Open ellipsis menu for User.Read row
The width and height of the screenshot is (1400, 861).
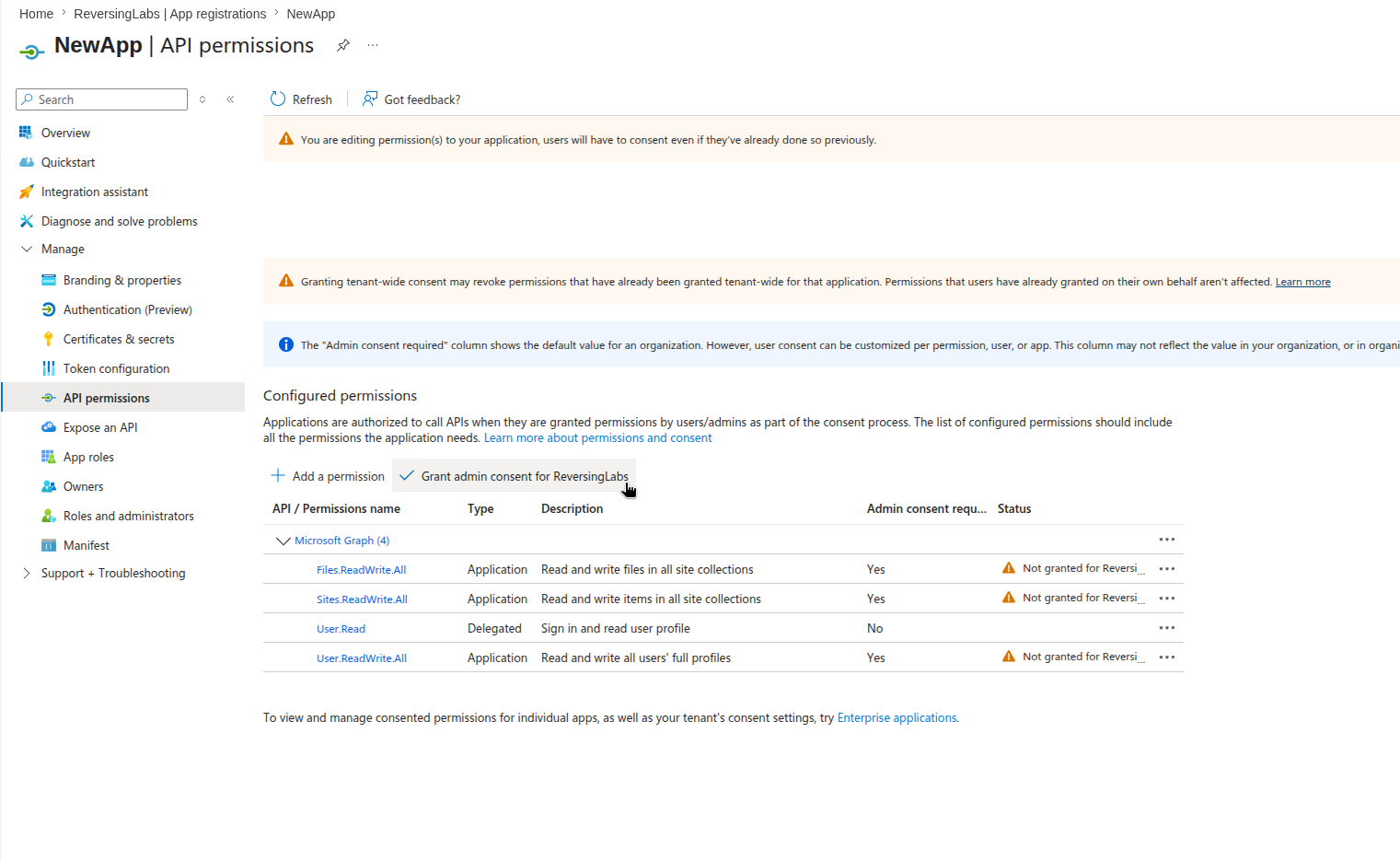pos(1167,628)
